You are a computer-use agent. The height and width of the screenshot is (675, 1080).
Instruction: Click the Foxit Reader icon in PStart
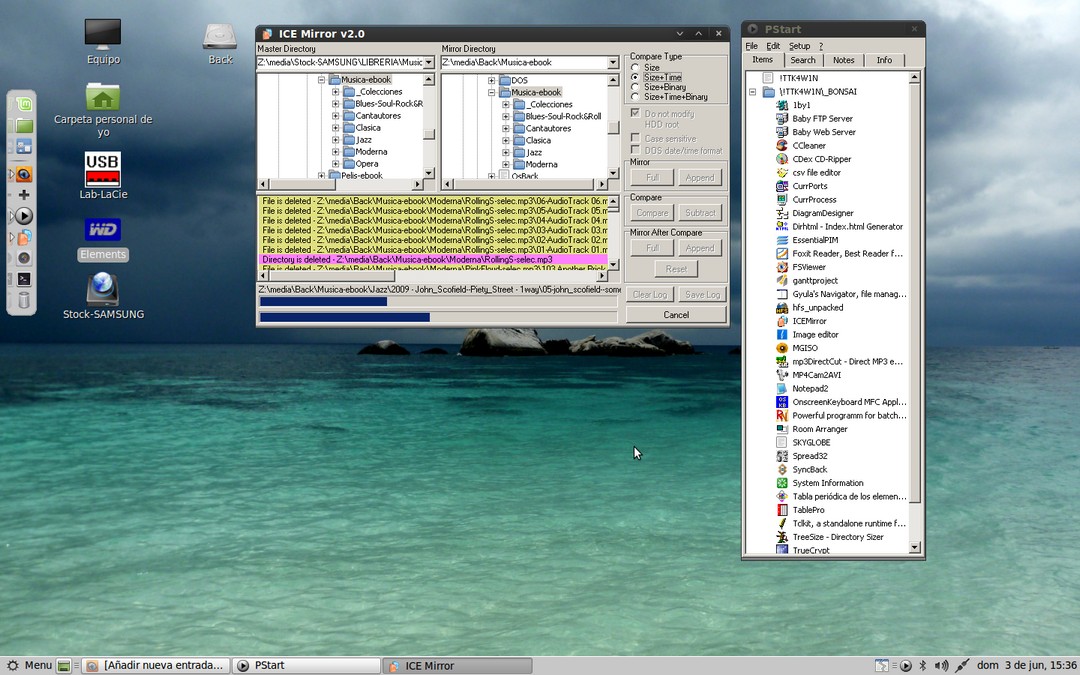782,254
